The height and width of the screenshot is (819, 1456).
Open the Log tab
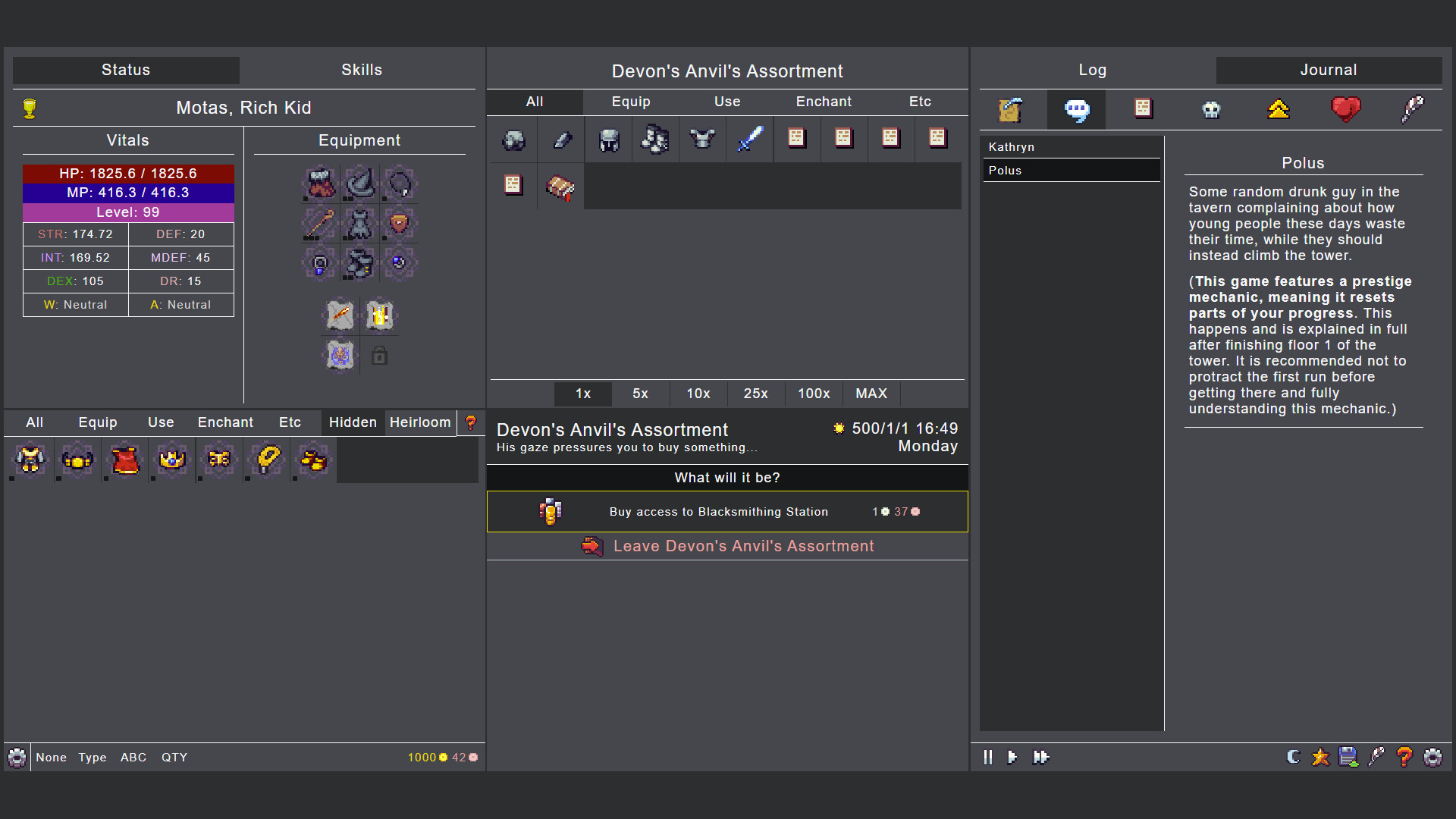pos(1092,70)
